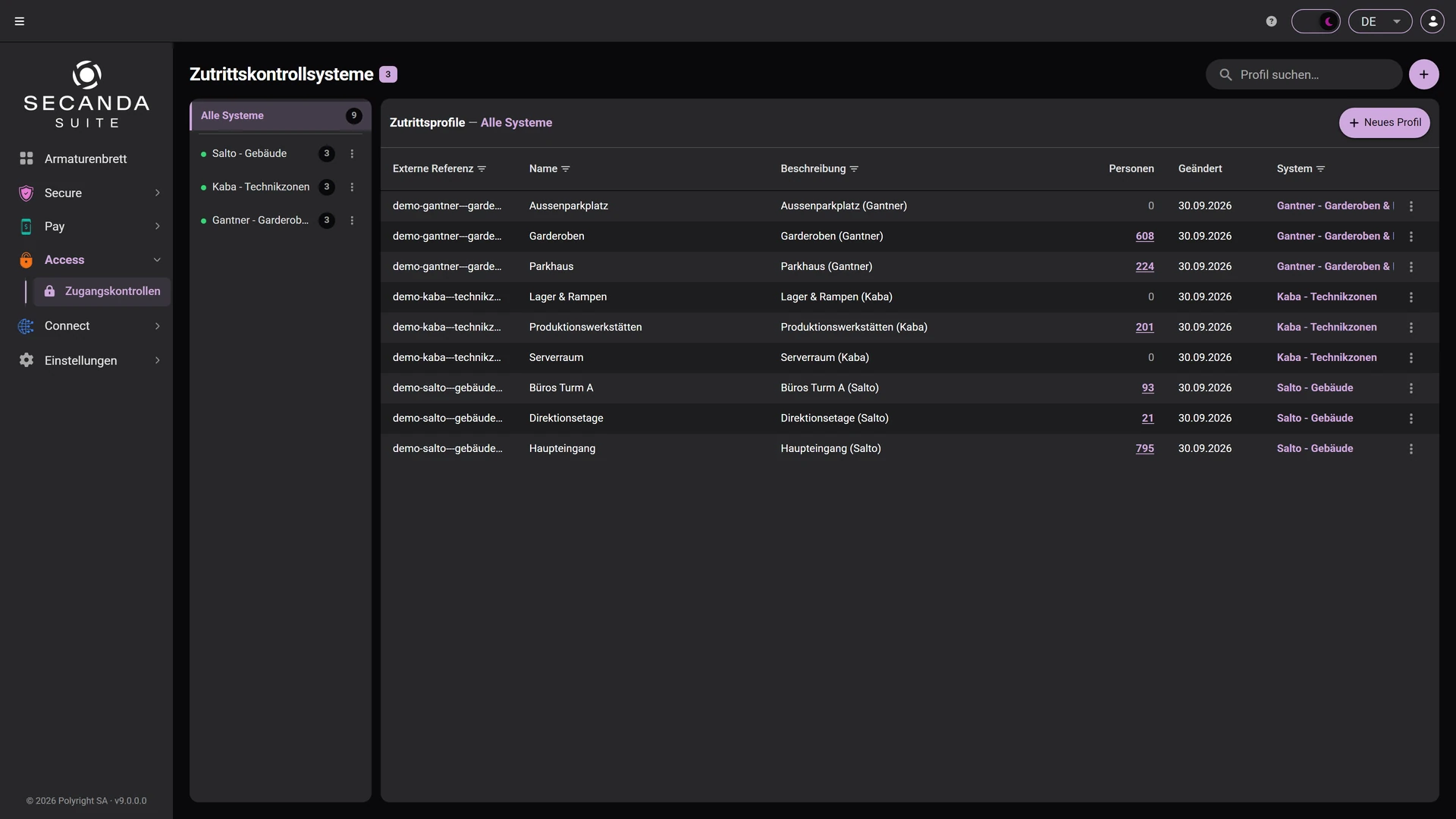Expand the Secure menu section
Viewport: 1456px width, 819px height.
point(89,193)
